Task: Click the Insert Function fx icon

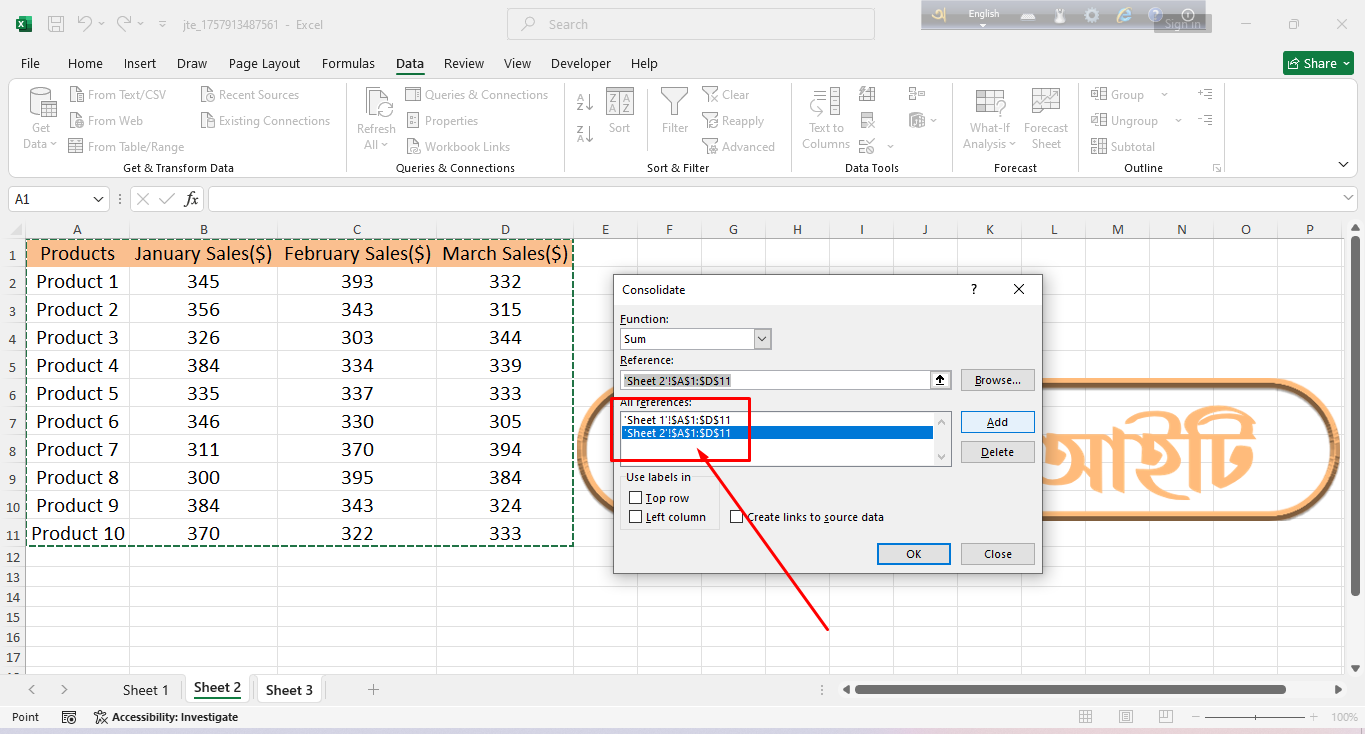Action: click(x=191, y=199)
